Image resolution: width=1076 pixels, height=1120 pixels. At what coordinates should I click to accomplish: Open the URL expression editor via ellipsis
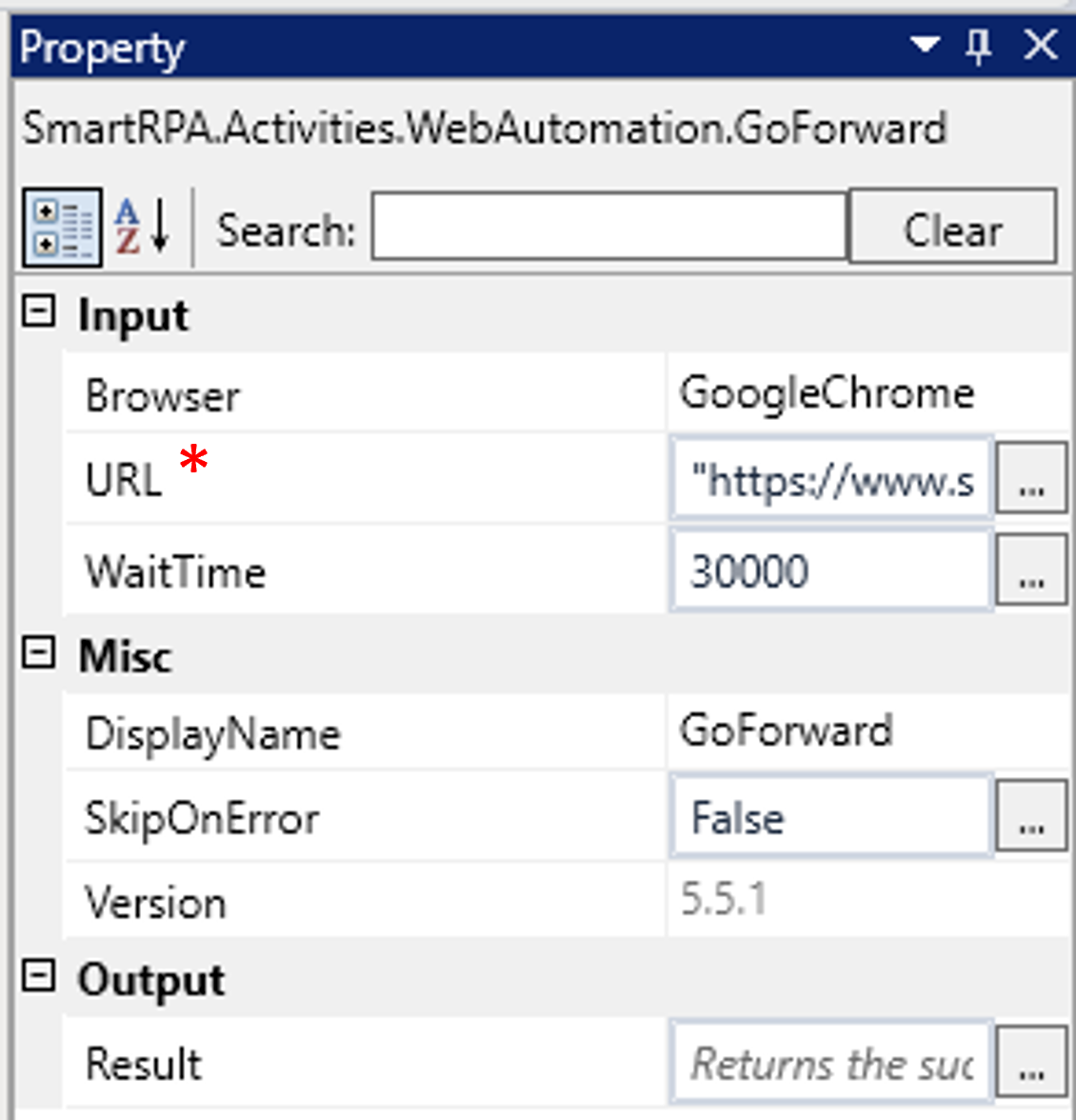1031,478
